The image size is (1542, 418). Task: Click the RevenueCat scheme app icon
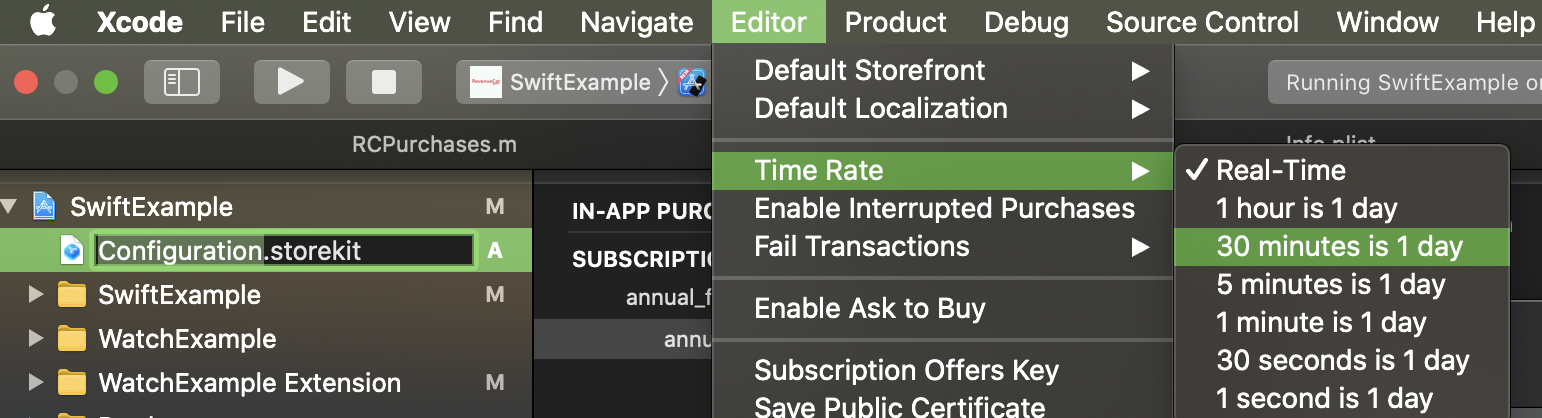486,82
